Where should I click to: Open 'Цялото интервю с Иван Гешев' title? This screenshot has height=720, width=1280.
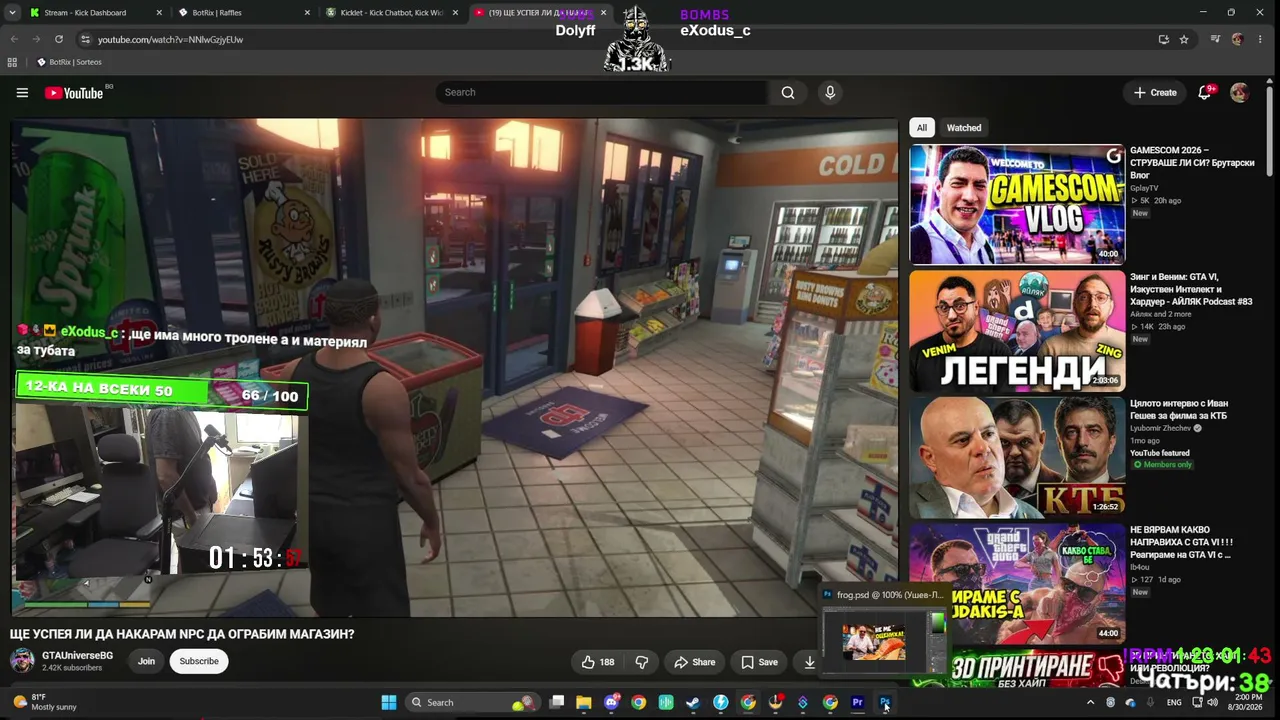(x=1178, y=409)
